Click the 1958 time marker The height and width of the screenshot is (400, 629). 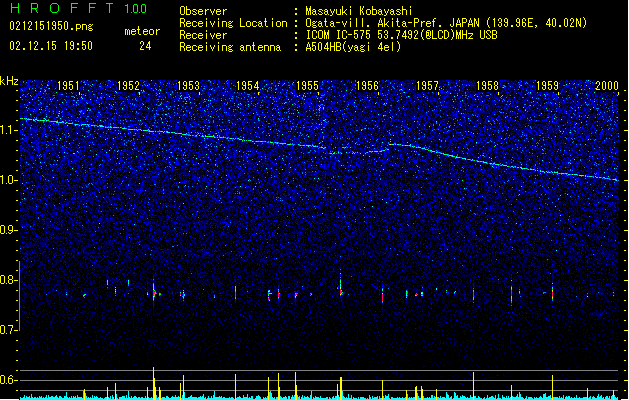[487, 86]
